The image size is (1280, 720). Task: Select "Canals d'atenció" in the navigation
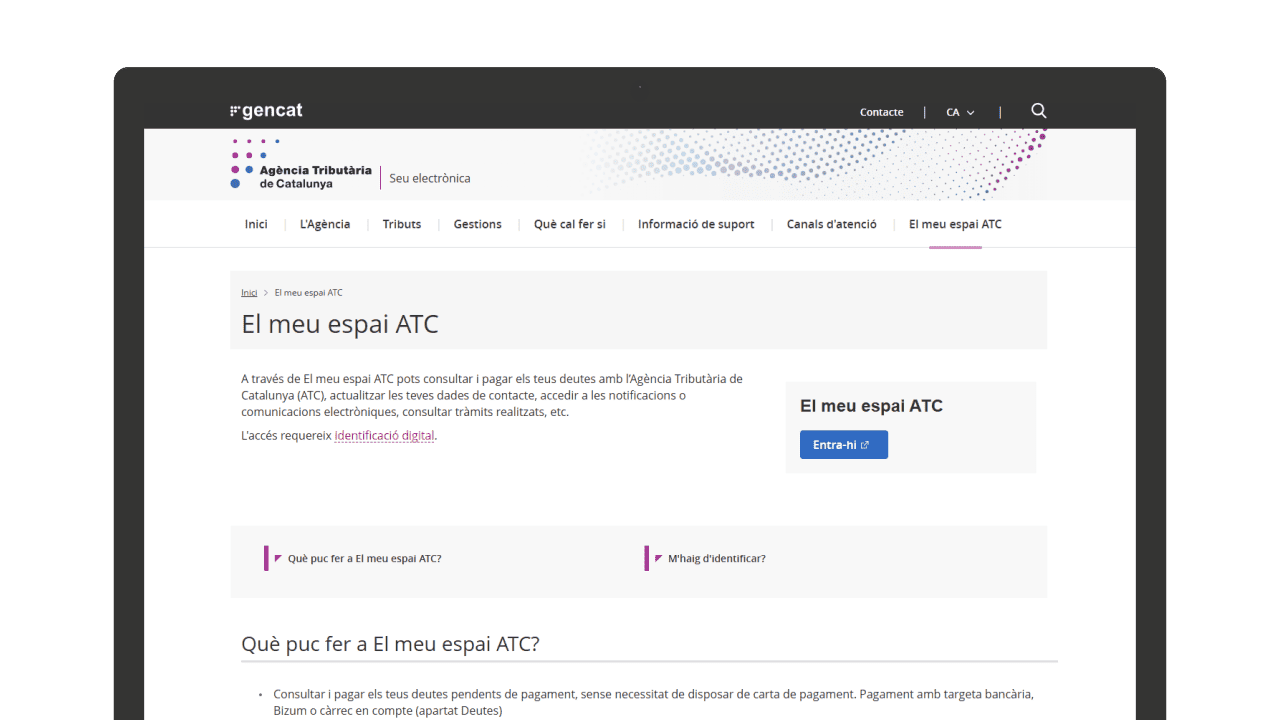(830, 224)
